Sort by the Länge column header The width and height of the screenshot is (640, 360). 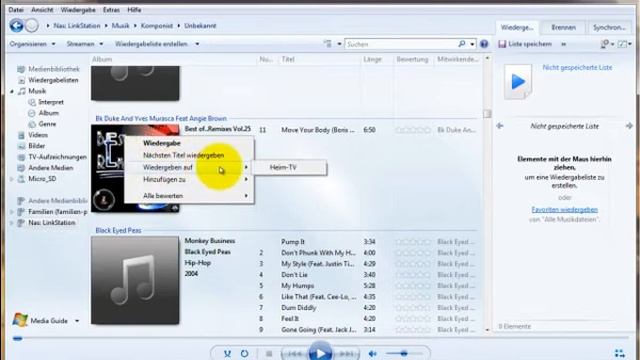point(373,59)
